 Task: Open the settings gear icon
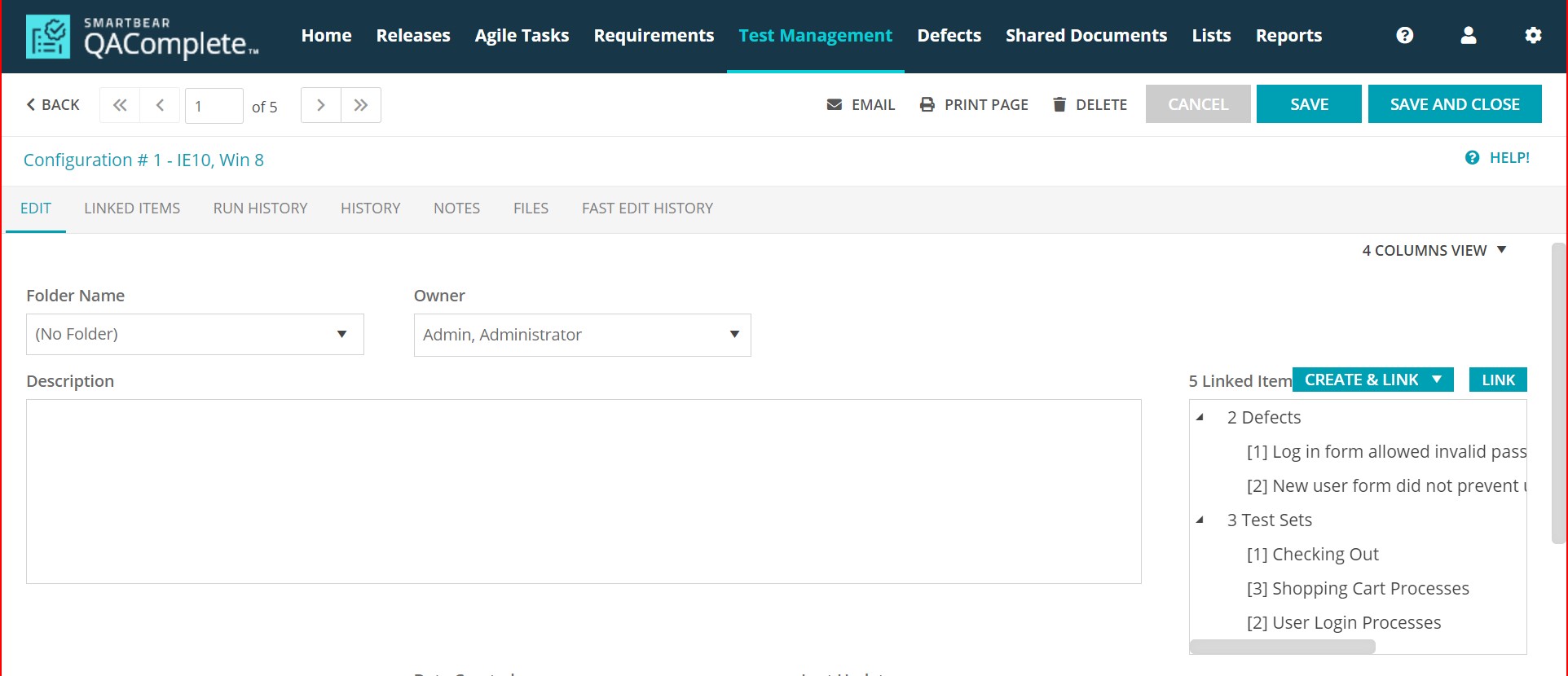pyautogui.click(x=1532, y=35)
